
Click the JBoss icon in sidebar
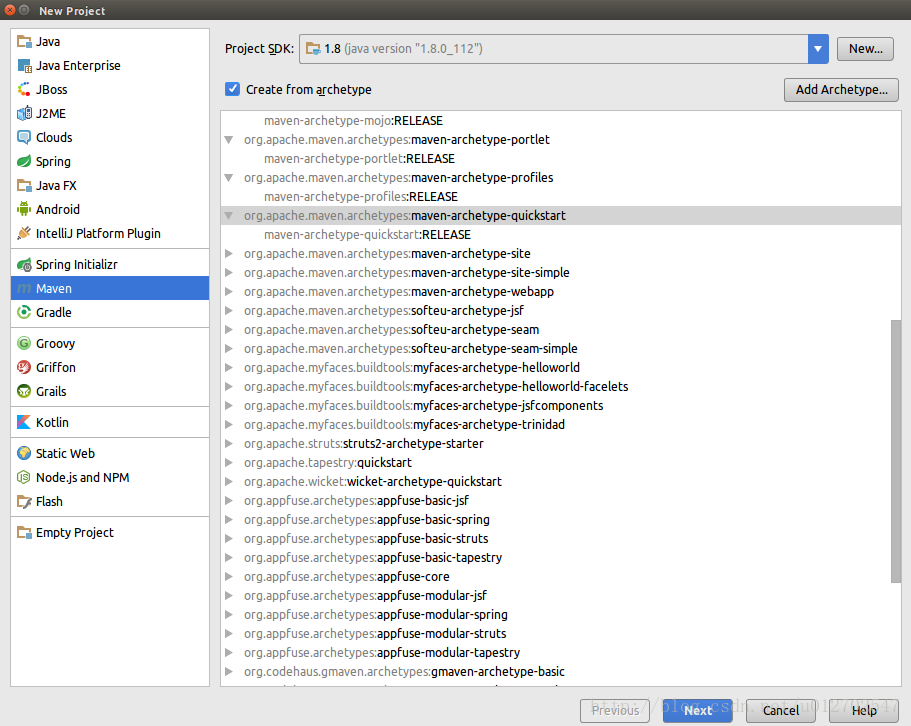[x=24, y=89]
